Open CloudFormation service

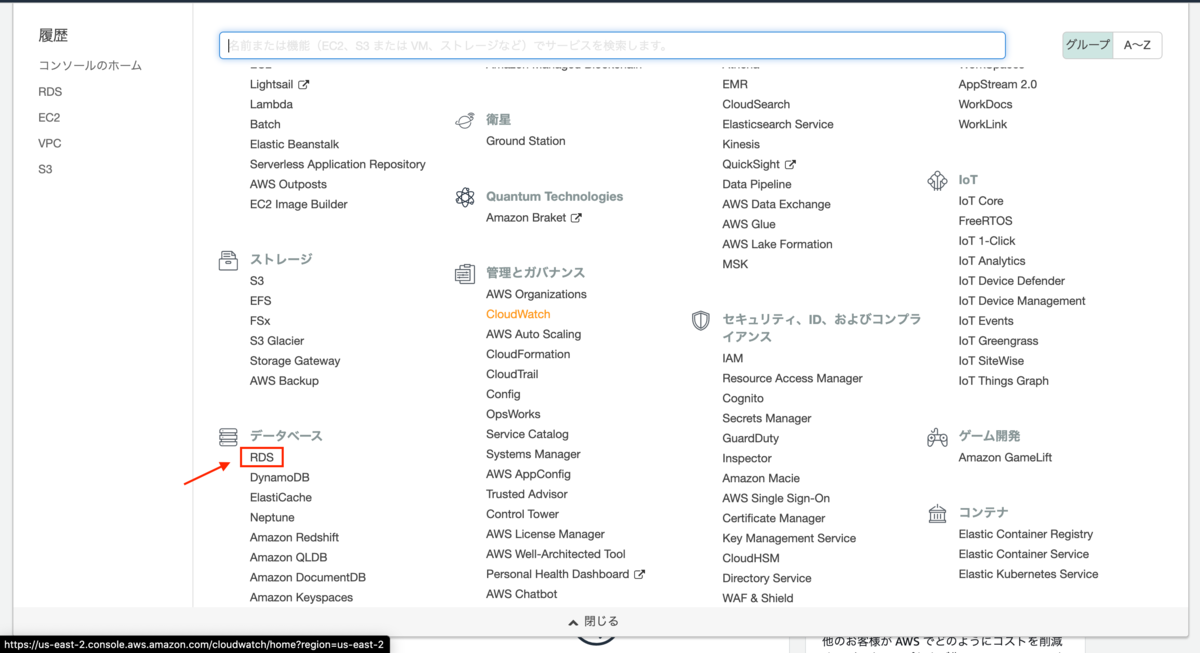tap(528, 354)
